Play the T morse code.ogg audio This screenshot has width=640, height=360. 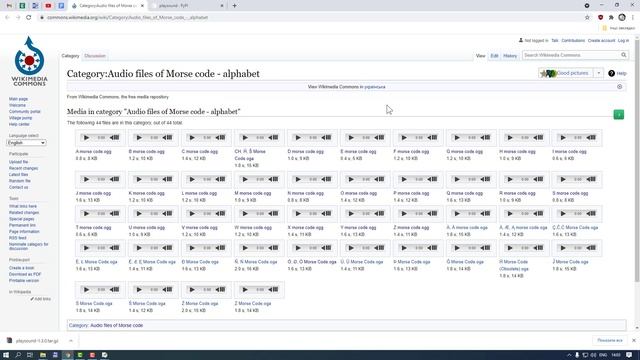pyautogui.click(x=87, y=213)
